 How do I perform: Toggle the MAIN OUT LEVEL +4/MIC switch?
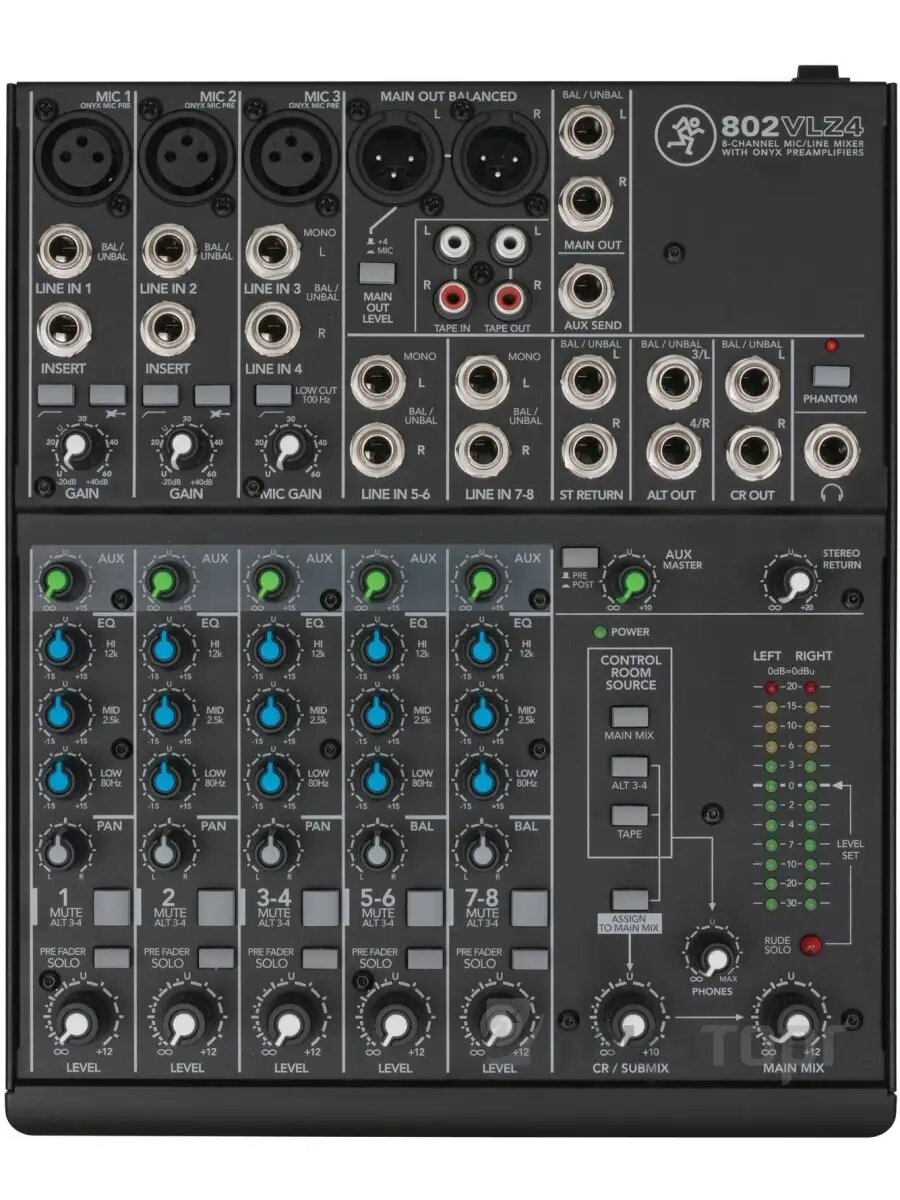coord(376,273)
